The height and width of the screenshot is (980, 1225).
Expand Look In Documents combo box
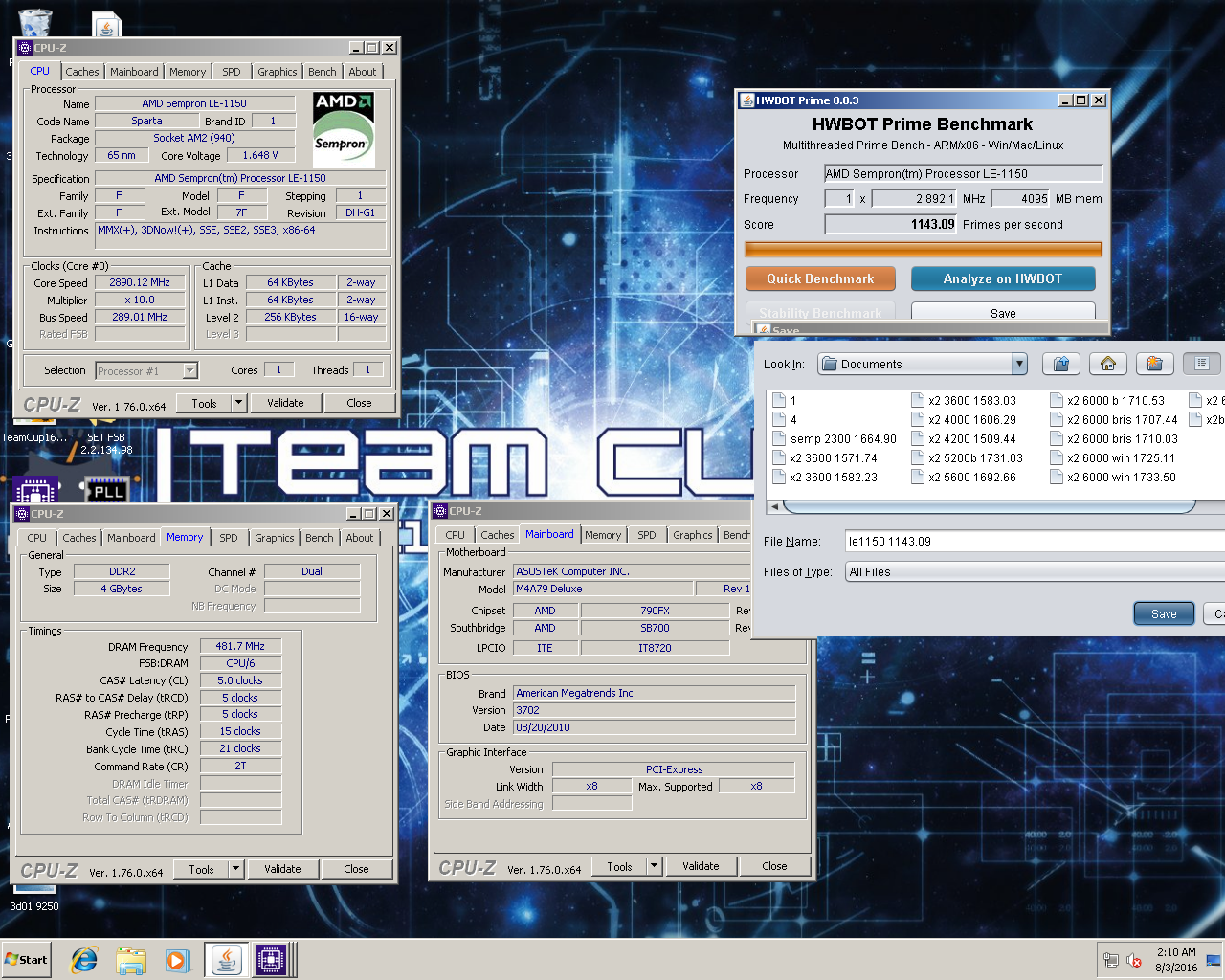tap(1019, 364)
